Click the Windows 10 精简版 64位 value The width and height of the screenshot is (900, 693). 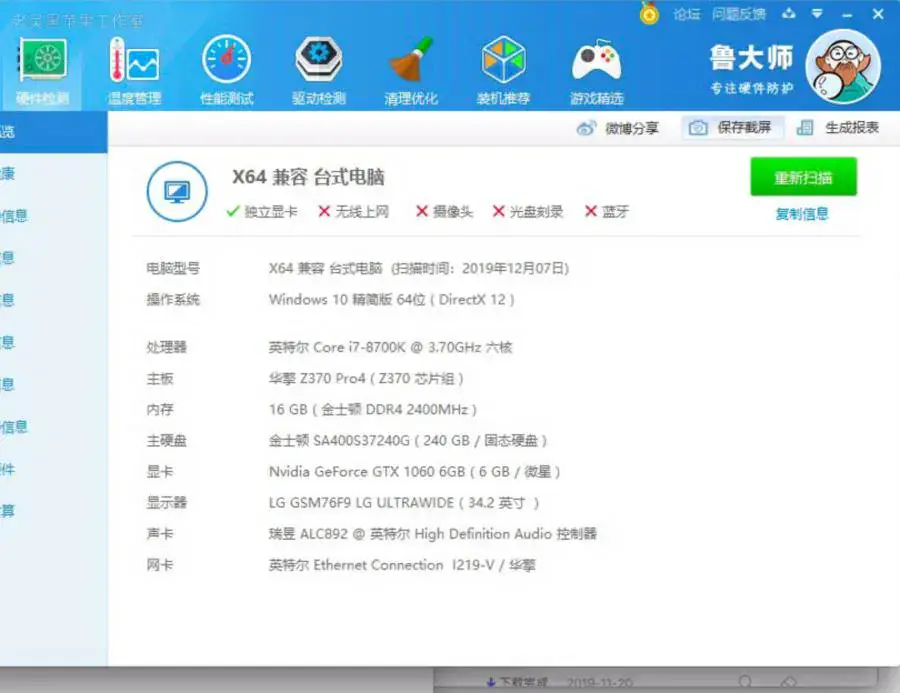391,299
